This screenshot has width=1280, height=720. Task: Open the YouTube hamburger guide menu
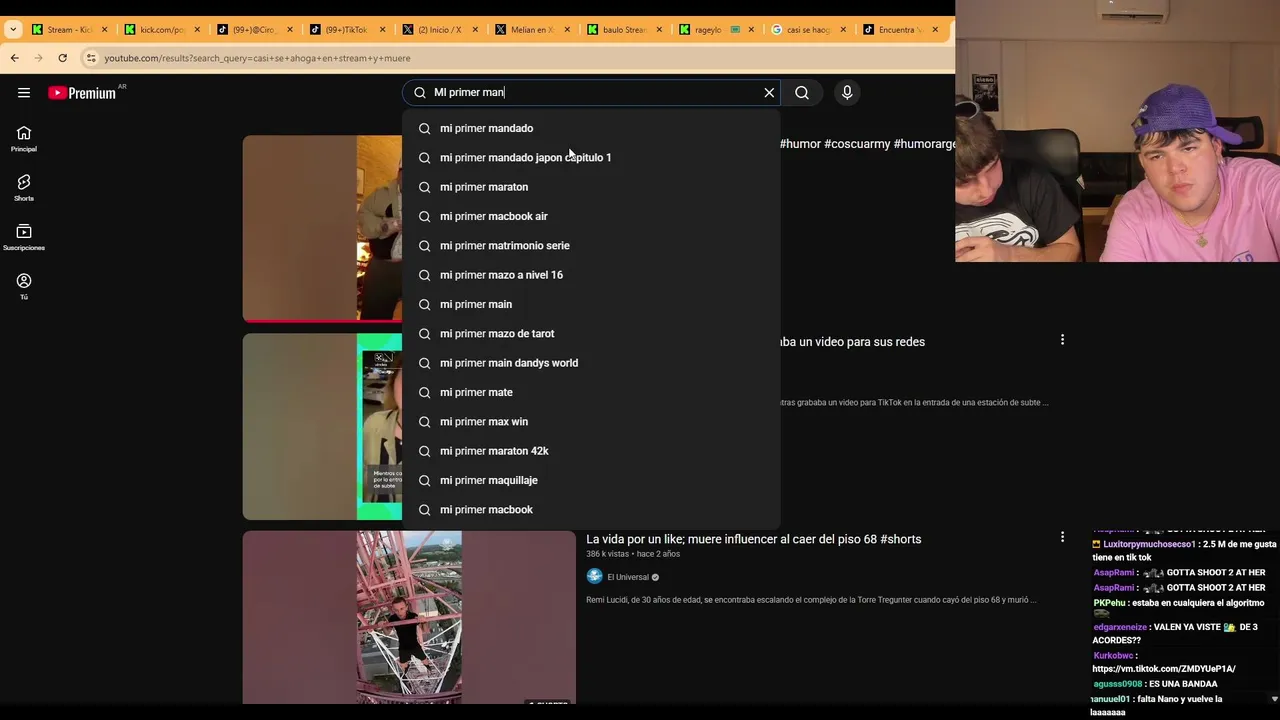[24, 92]
